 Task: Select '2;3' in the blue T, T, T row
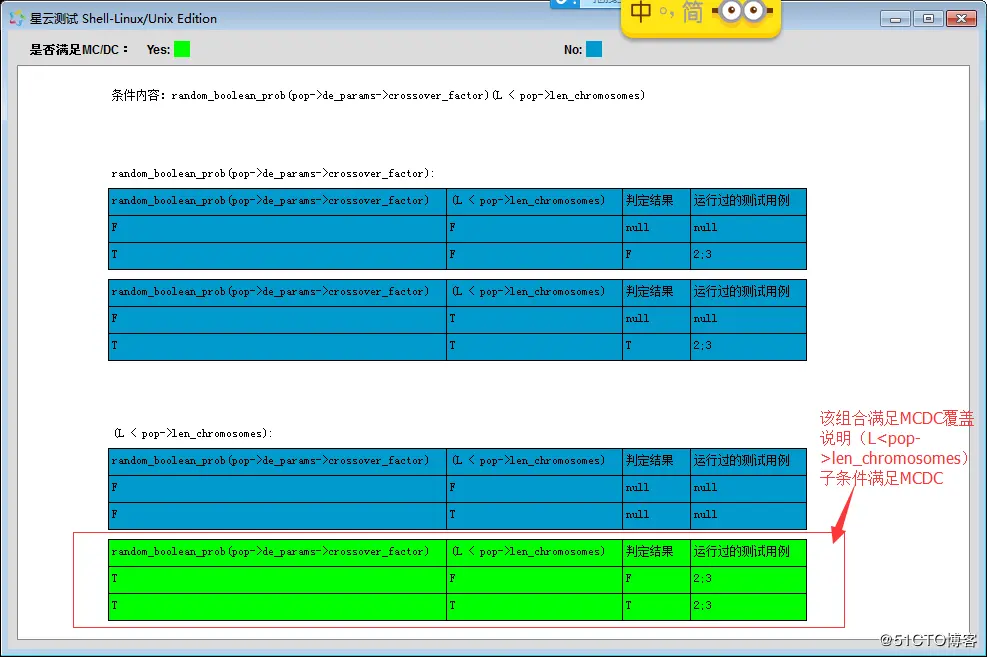point(702,345)
